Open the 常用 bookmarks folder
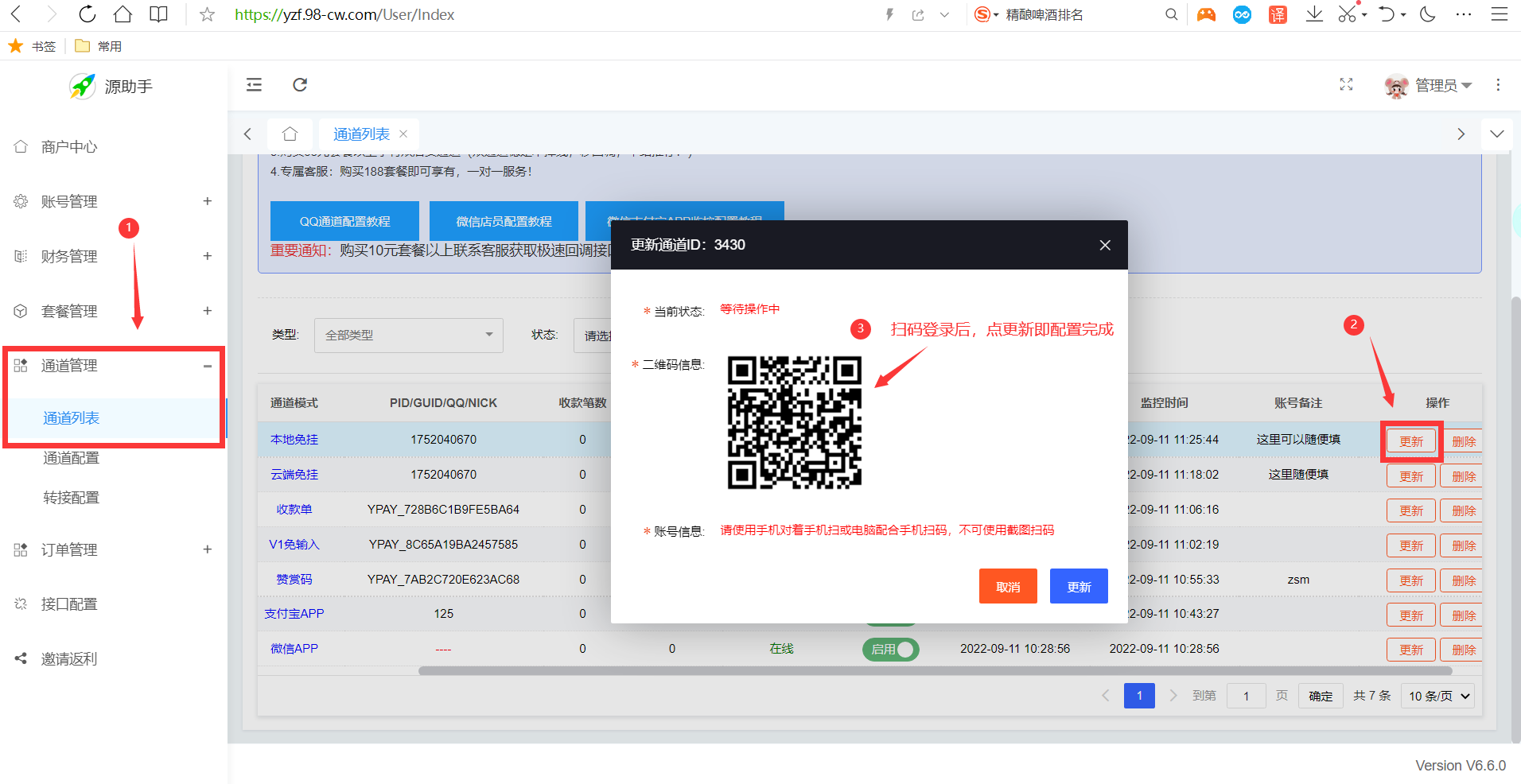Screen dimensions: 1521x784 coord(99,46)
